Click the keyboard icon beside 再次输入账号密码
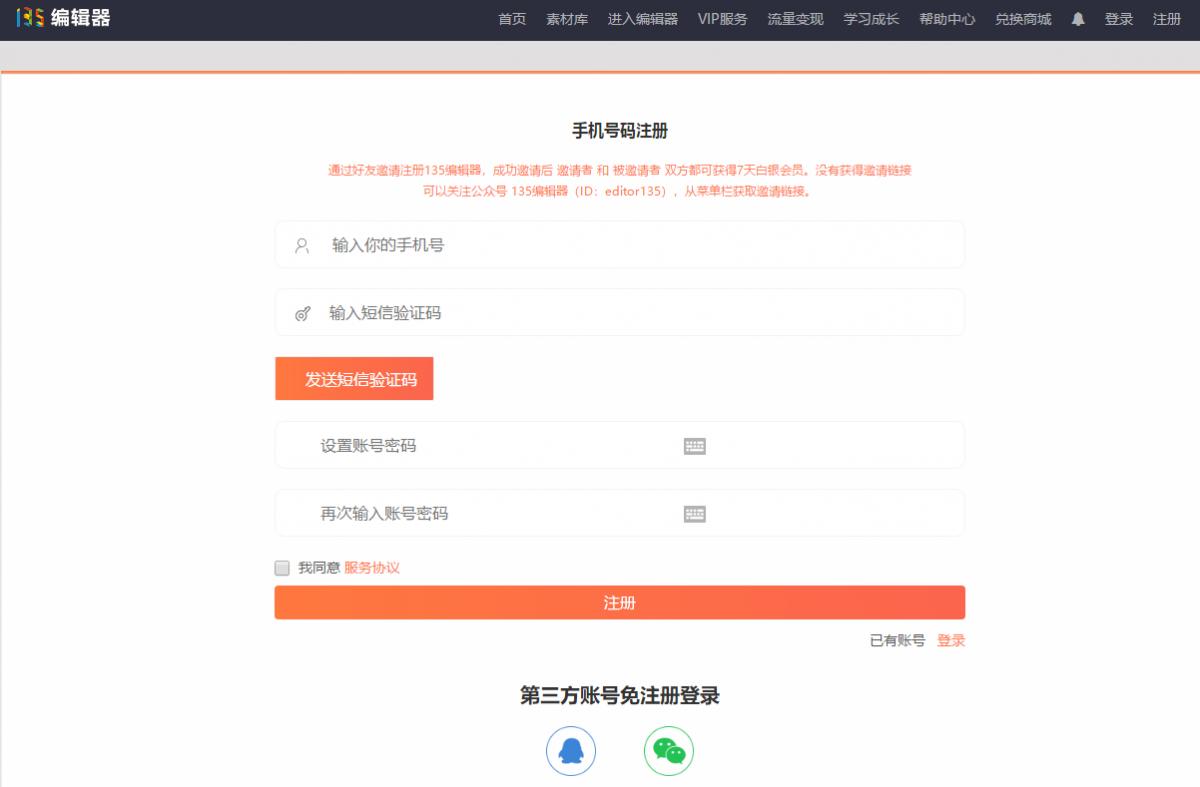Image resolution: width=1200 pixels, height=787 pixels. click(693, 512)
